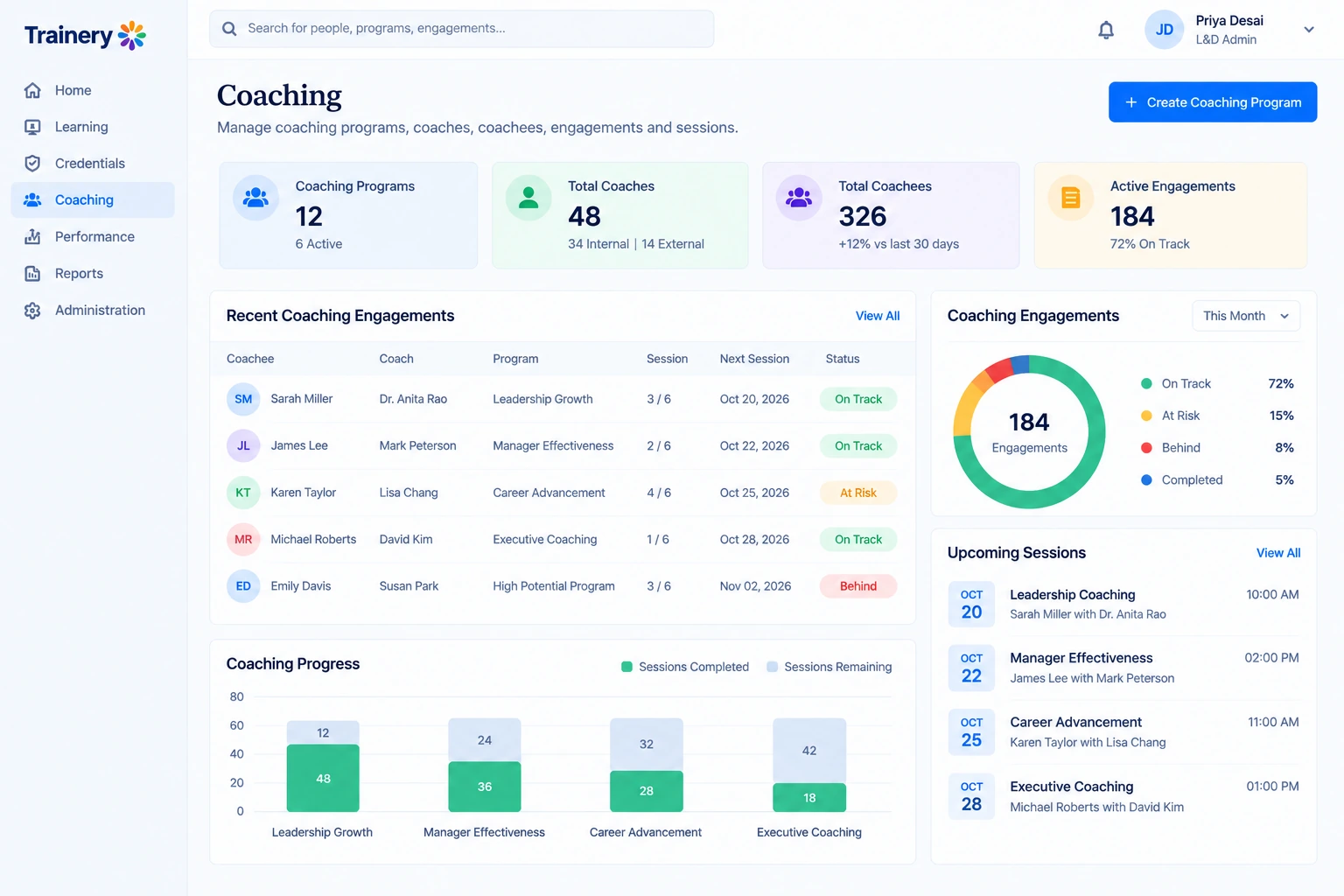1344x896 pixels.
Task: Click At Risk status for Karen Taylor
Action: [858, 493]
